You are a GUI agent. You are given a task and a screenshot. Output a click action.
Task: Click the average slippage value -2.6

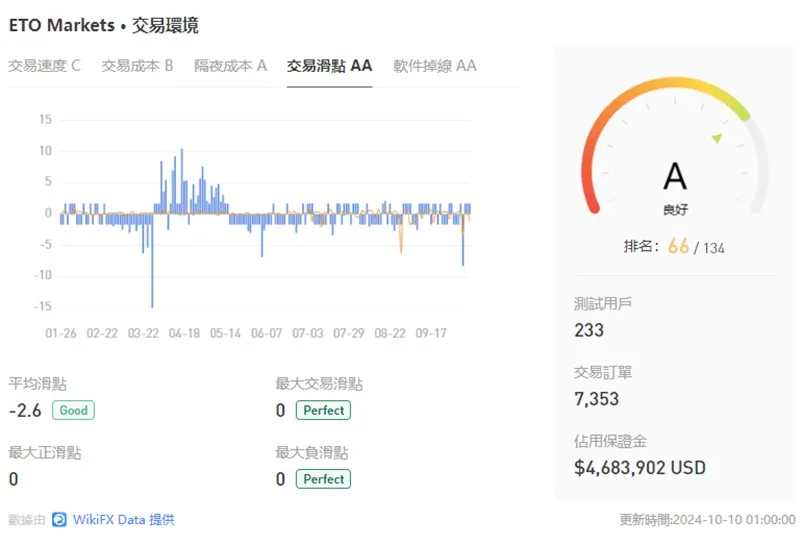[x=25, y=410]
